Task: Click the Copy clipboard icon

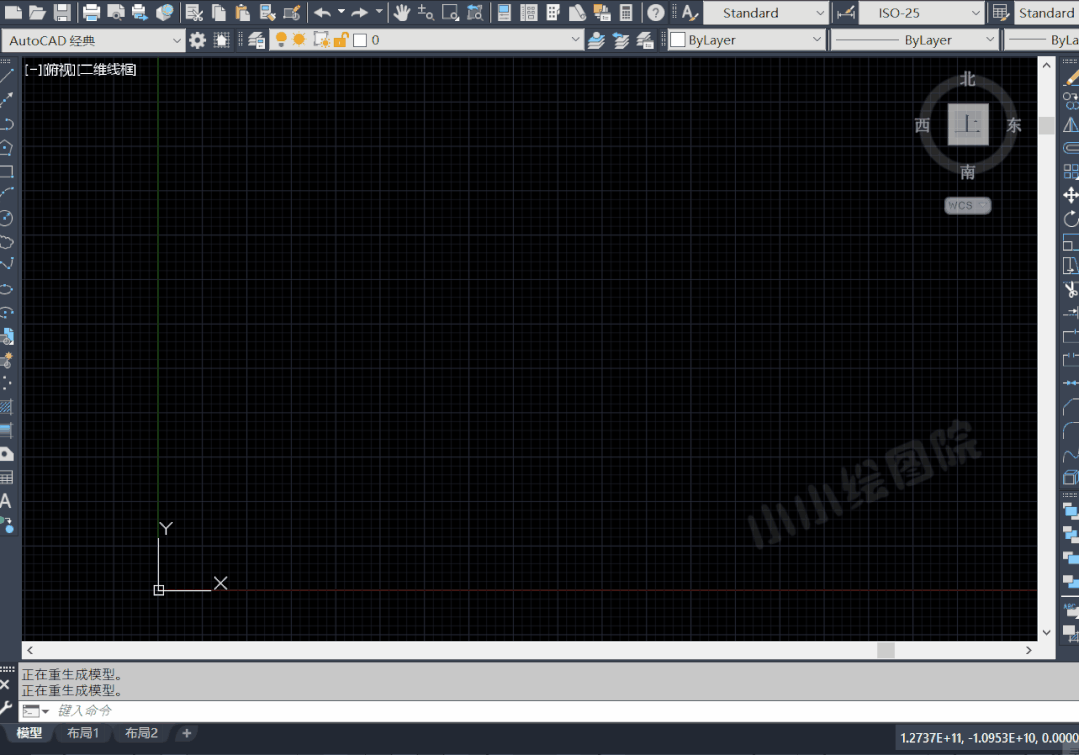Action: click(219, 12)
